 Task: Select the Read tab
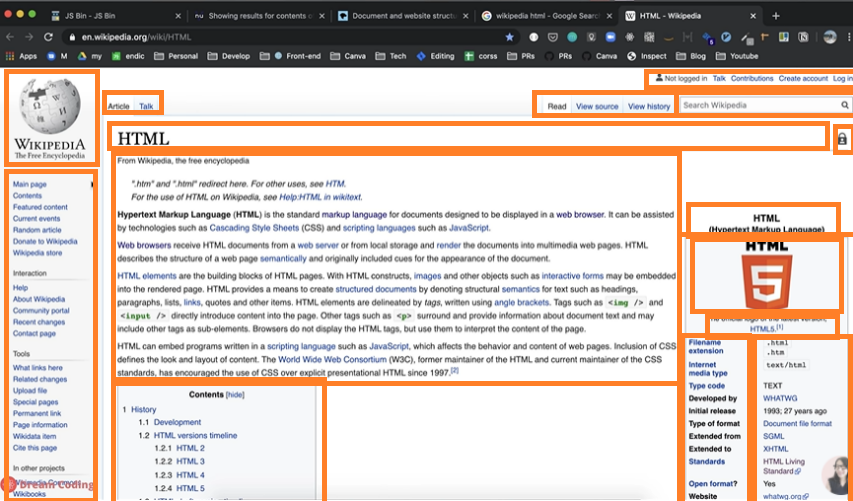click(557, 106)
